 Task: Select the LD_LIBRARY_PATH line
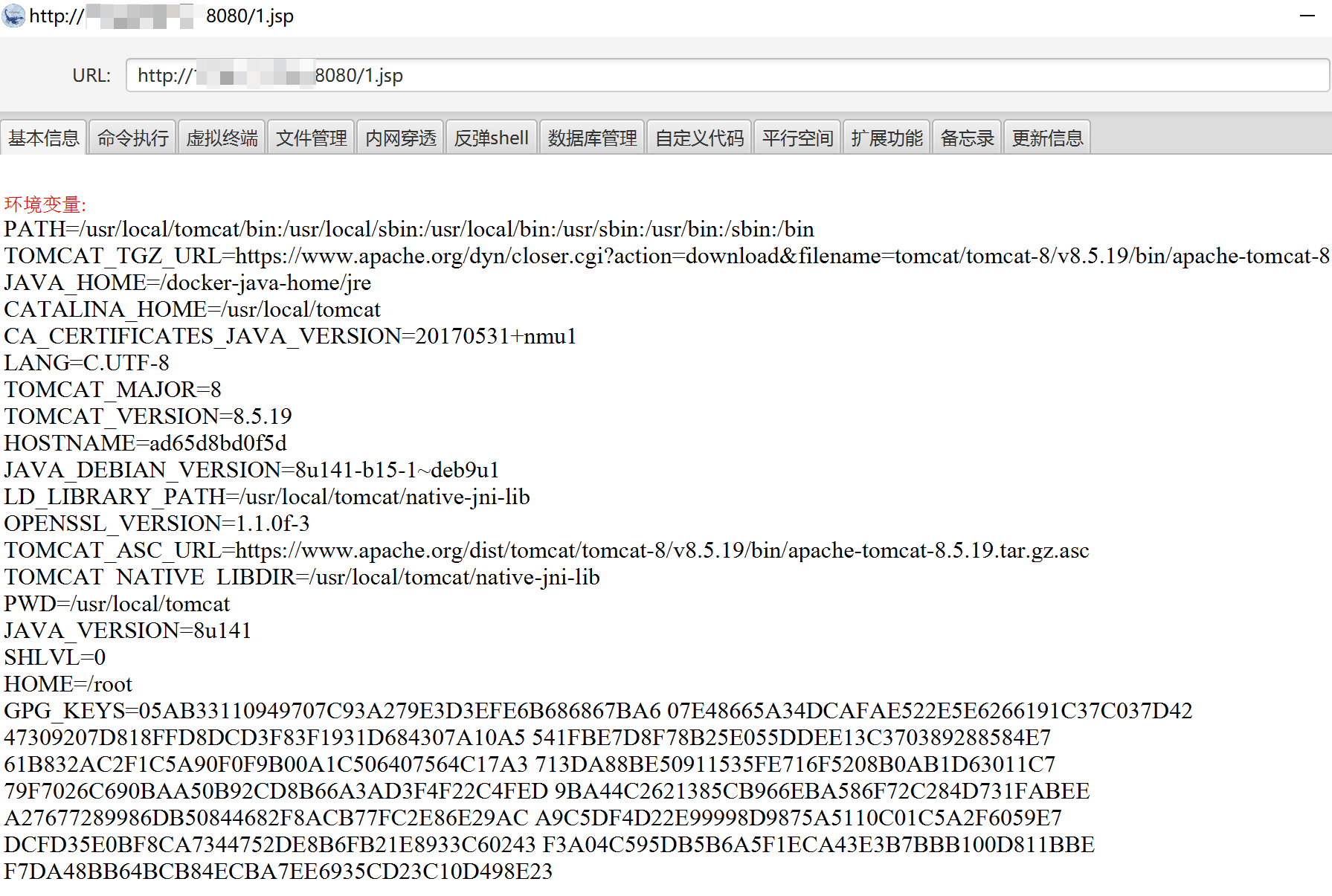tap(267, 497)
